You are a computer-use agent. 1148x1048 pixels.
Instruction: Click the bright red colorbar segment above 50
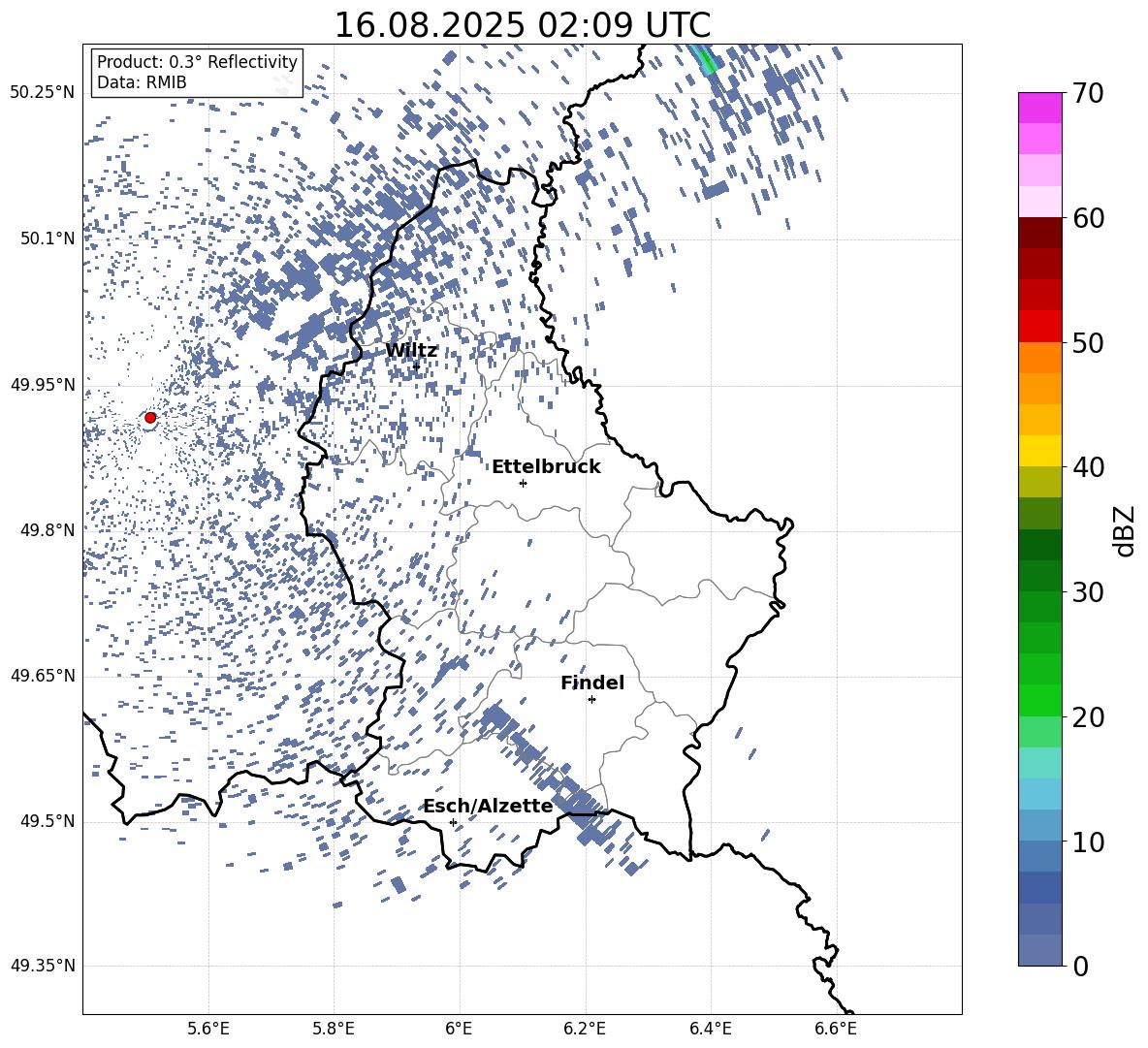[x=1040, y=327]
